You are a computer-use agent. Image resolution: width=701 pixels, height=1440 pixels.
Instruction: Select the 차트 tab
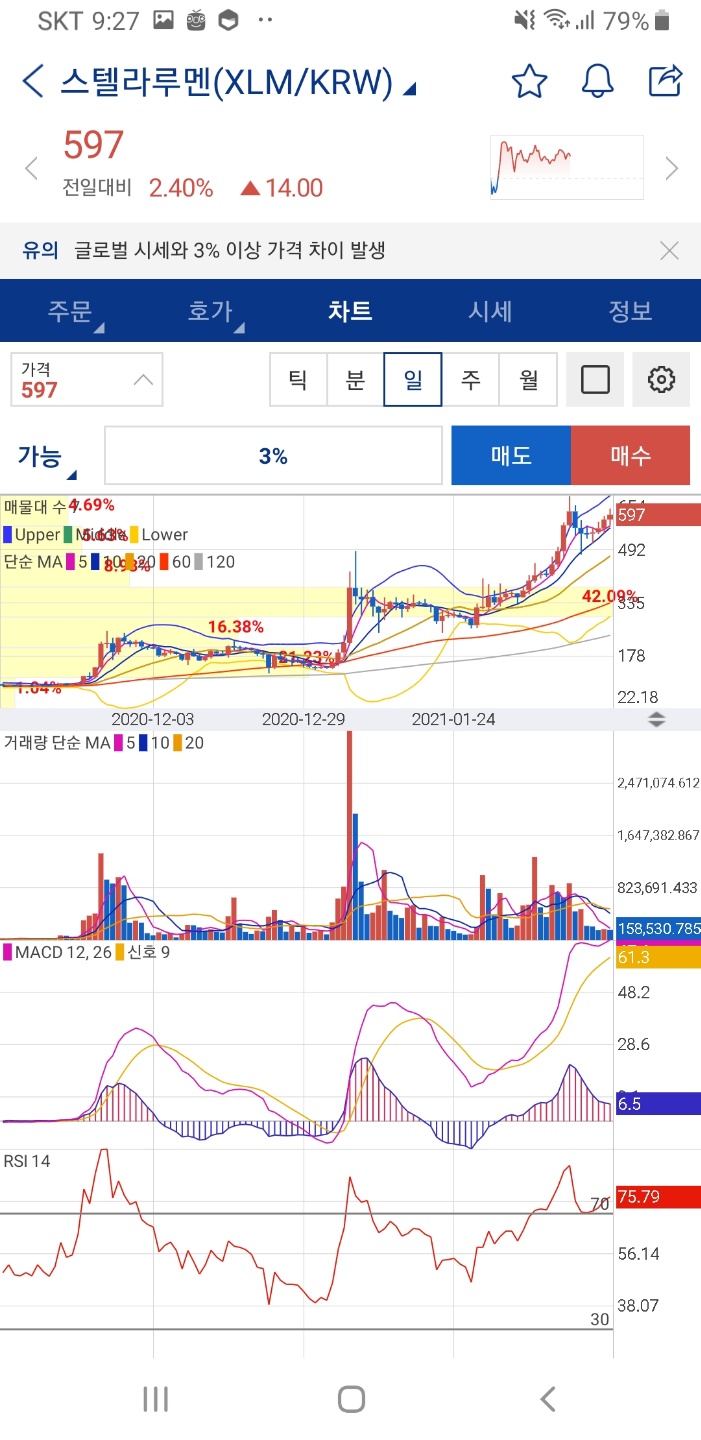350,311
